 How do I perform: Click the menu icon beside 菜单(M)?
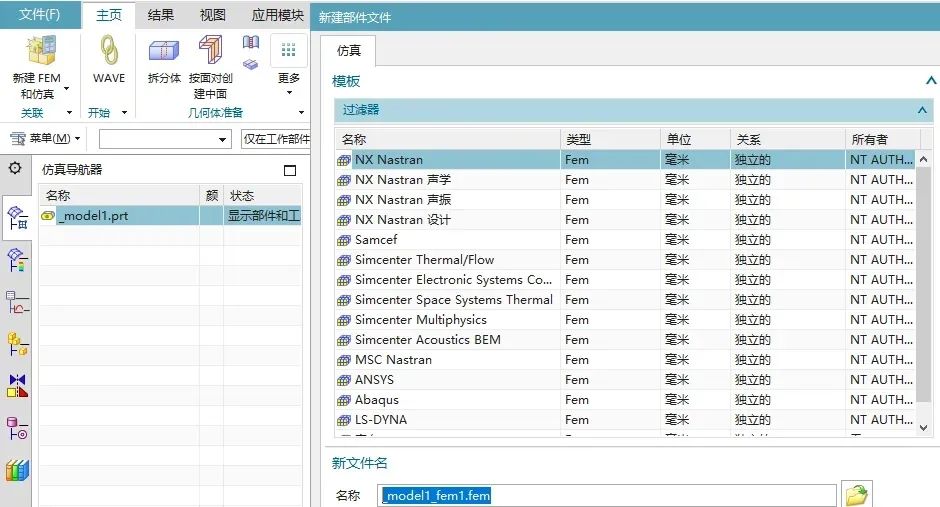18,139
